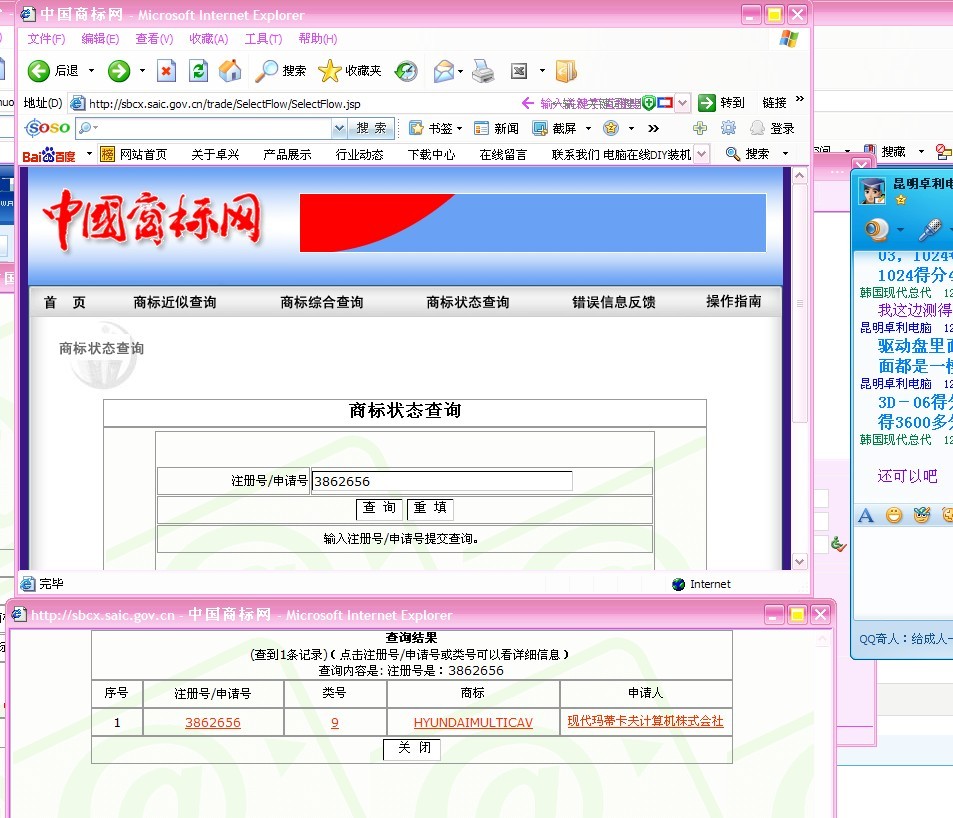Open the emoticon picker in the chat
This screenshot has height=818, width=953.
(x=893, y=515)
